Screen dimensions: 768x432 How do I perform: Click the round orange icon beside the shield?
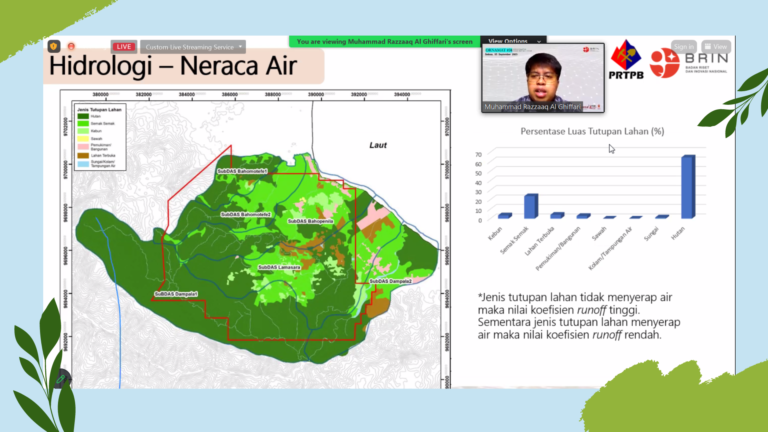71,46
